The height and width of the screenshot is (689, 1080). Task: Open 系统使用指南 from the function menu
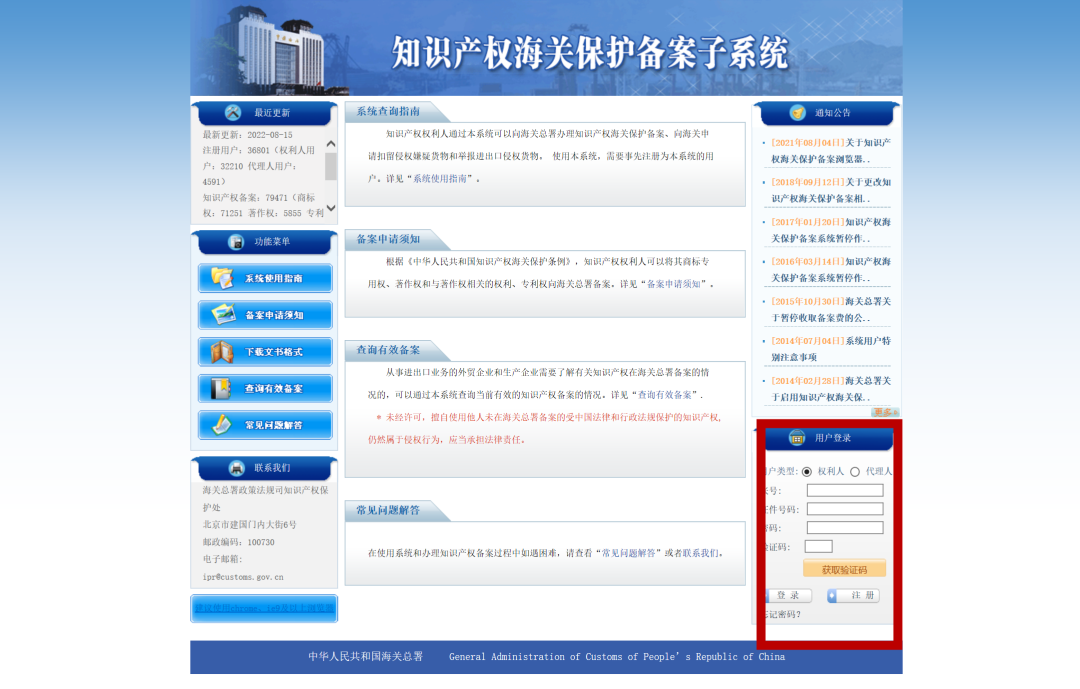265,278
